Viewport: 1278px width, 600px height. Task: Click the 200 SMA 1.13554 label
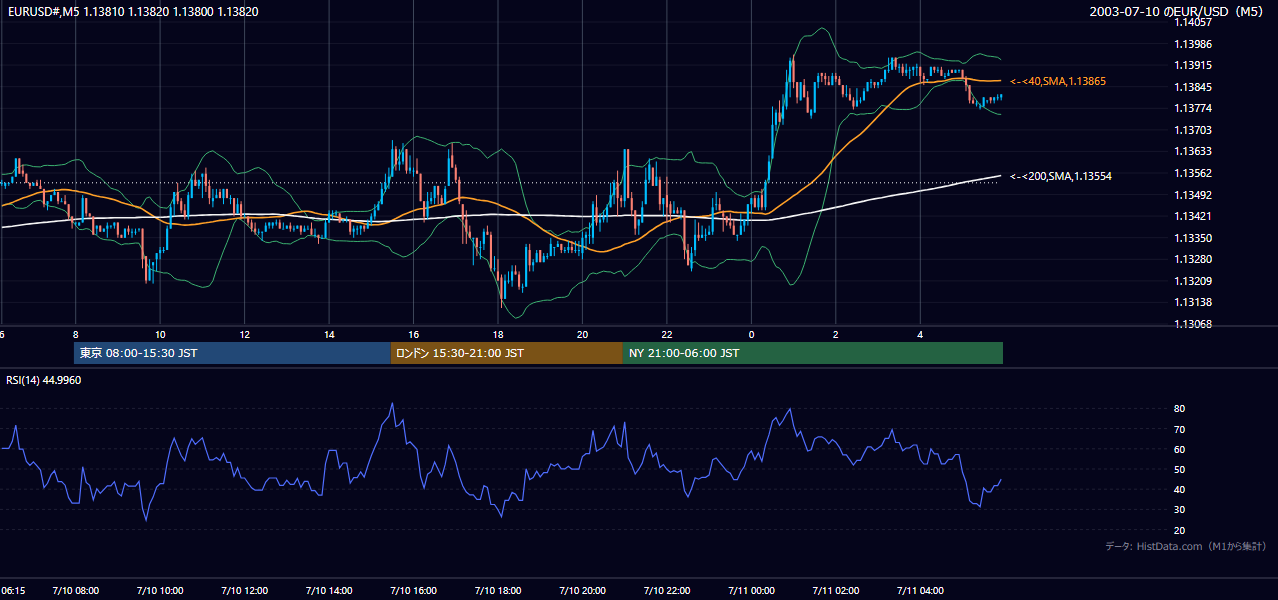pyautogui.click(x=1061, y=176)
